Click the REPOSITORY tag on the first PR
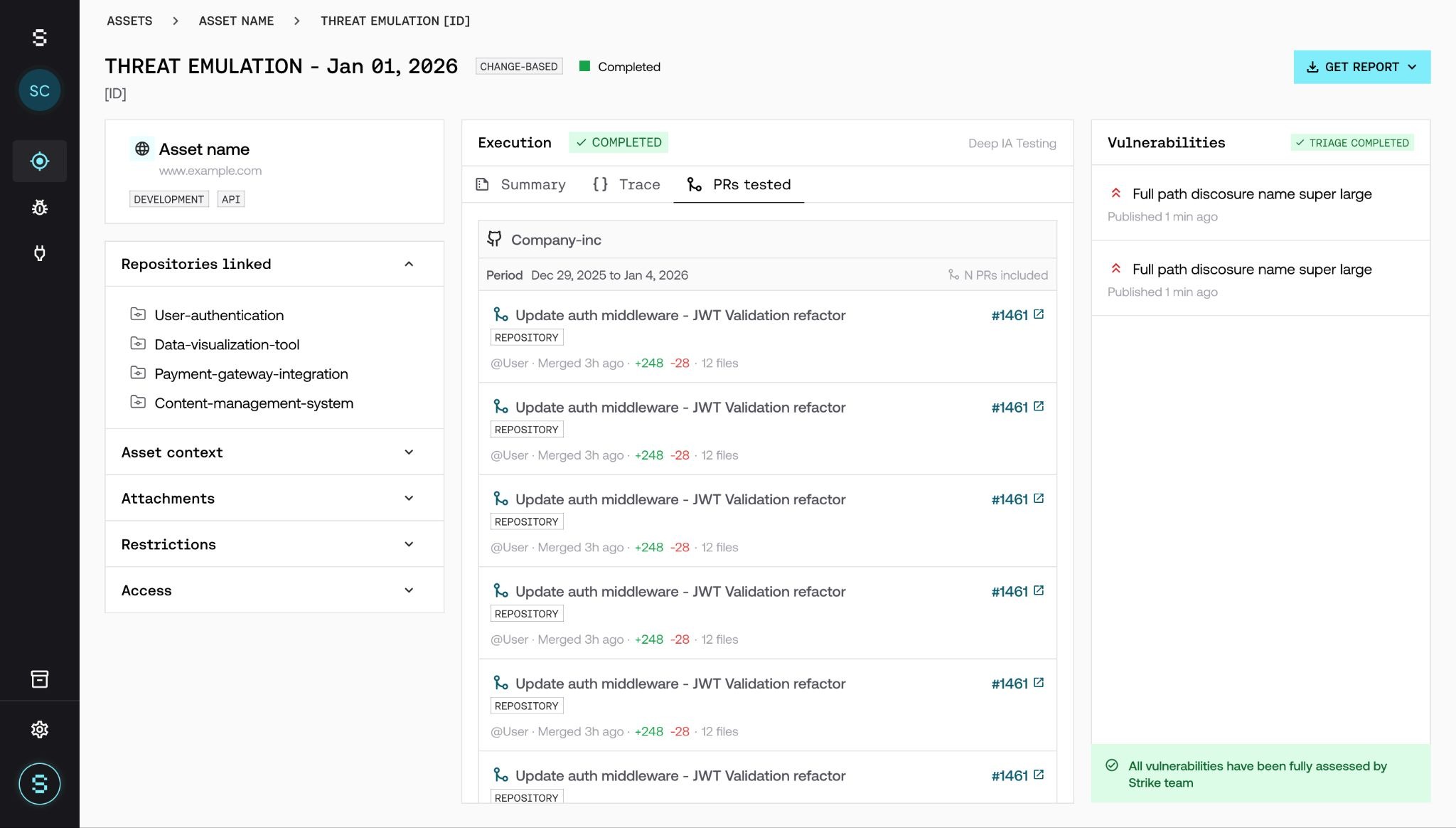The image size is (1456, 828). click(527, 337)
